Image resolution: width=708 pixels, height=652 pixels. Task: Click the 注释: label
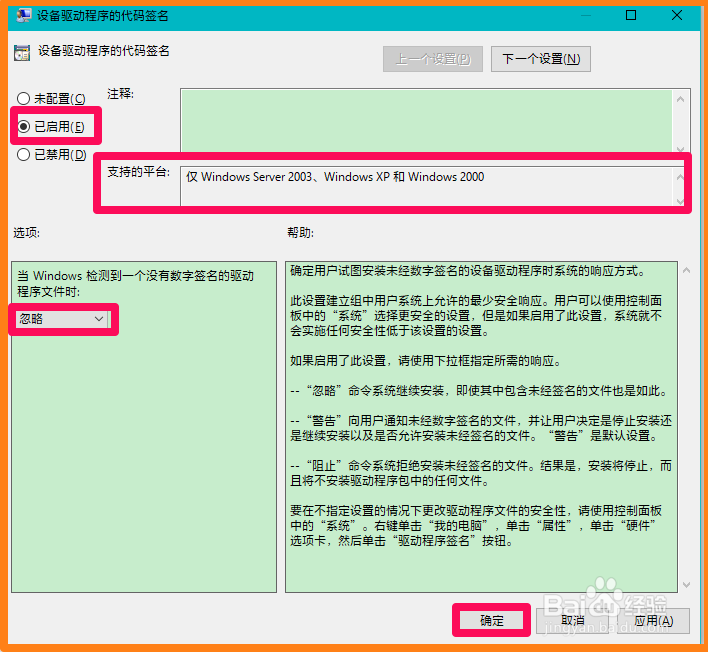[120, 94]
